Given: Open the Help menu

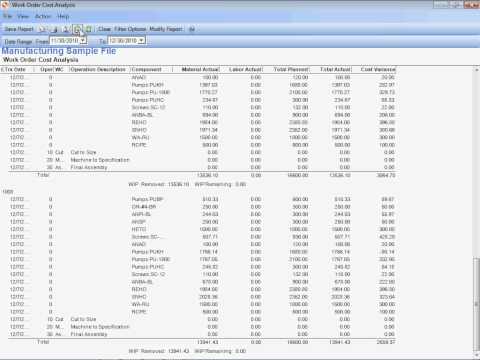Looking at the screenshot, I should pos(63,16).
